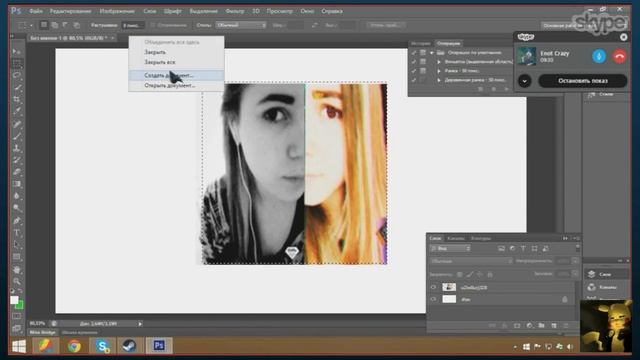Select the Rectangular Marquee tool
This screenshot has height=360, width=640.
17,63
